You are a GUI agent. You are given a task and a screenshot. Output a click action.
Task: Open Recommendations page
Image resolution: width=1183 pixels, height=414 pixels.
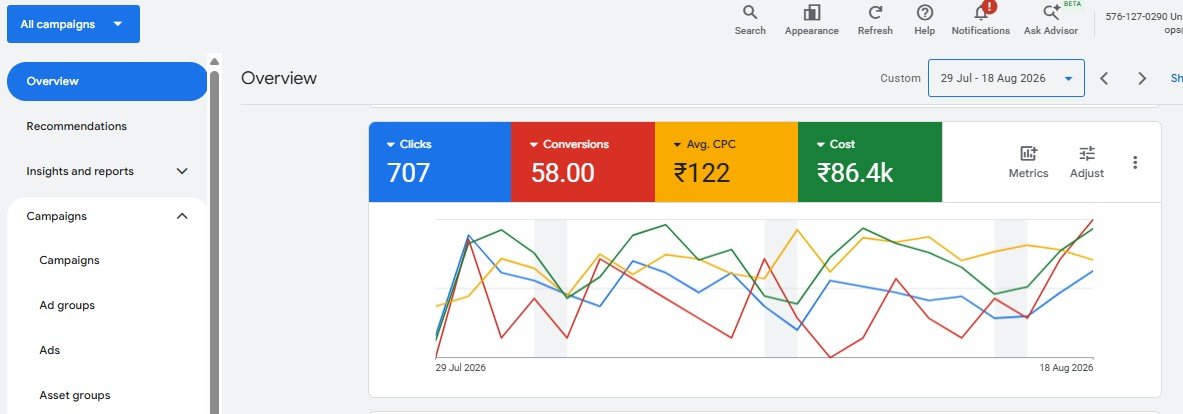pyautogui.click(x=77, y=126)
